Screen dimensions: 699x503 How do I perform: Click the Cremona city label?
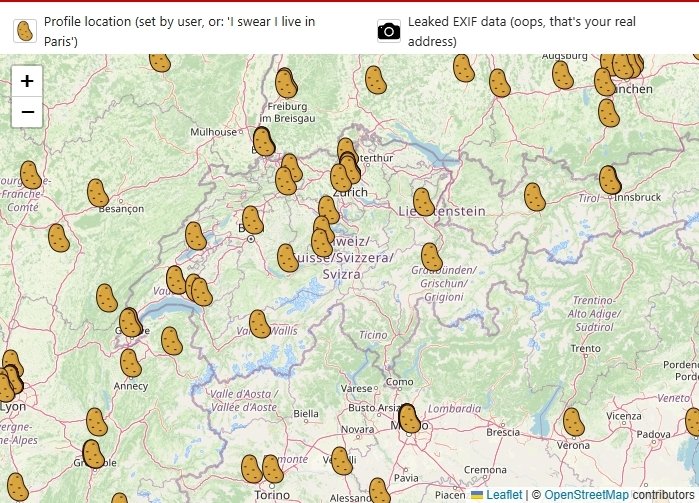[485, 470]
